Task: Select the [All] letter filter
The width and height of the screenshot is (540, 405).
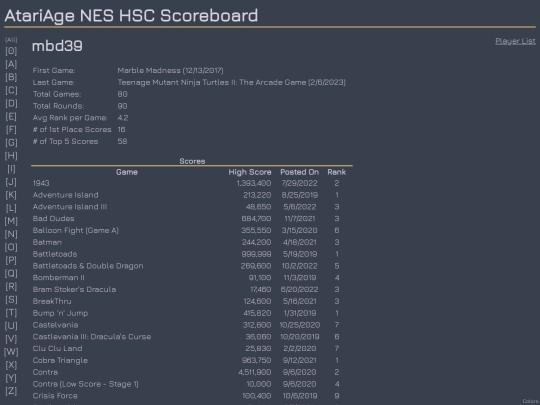Action: coord(11,40)
